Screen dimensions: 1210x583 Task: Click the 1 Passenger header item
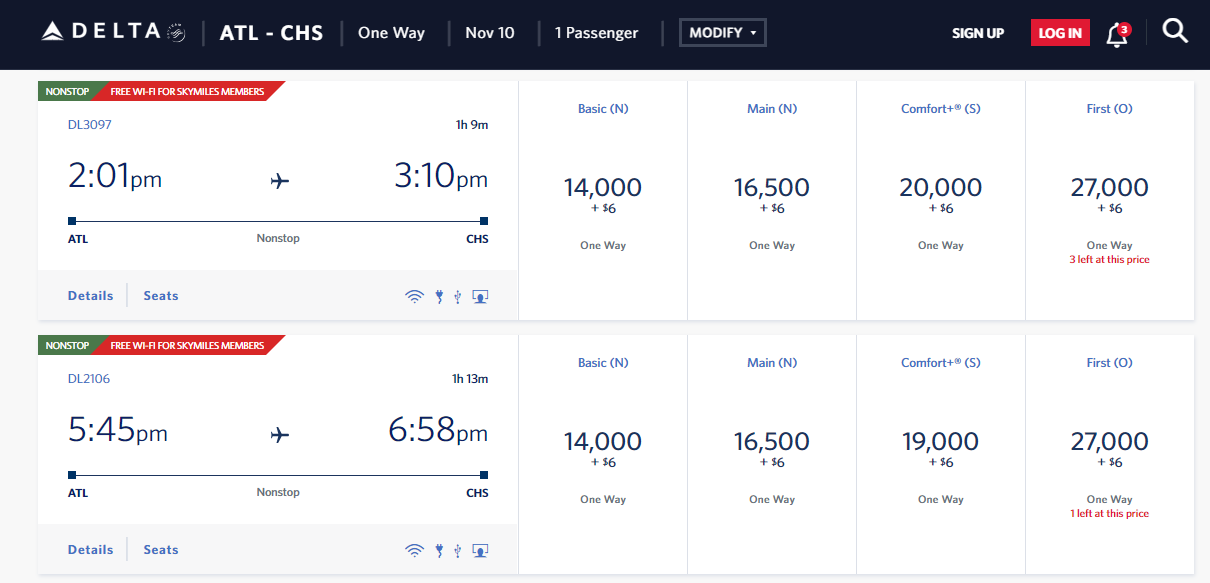click(596, 32)
